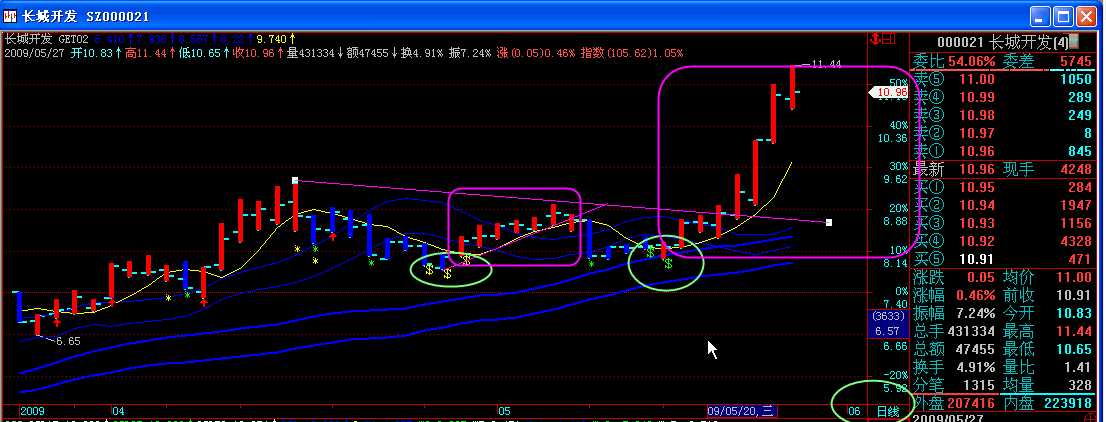Image resolution: width=1106 pixels, height=422 pixels.
Task: Click the small icon after 长城开发(4)
Action: (x=1074, y=41)
